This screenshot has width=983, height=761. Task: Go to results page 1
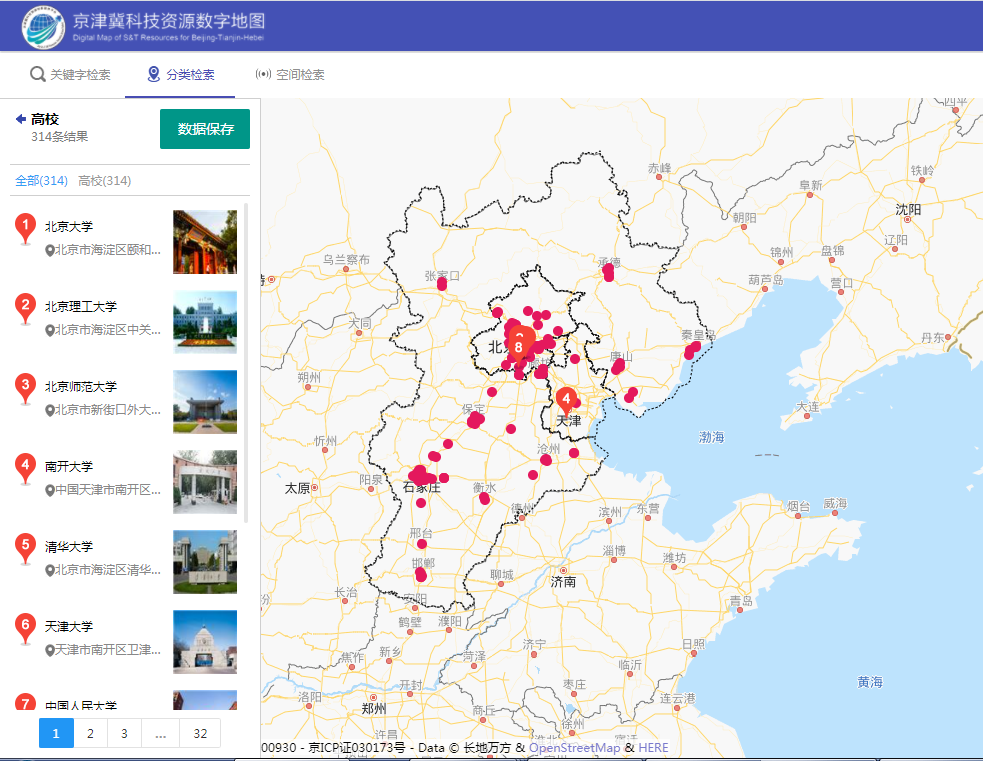click(56, 733)
